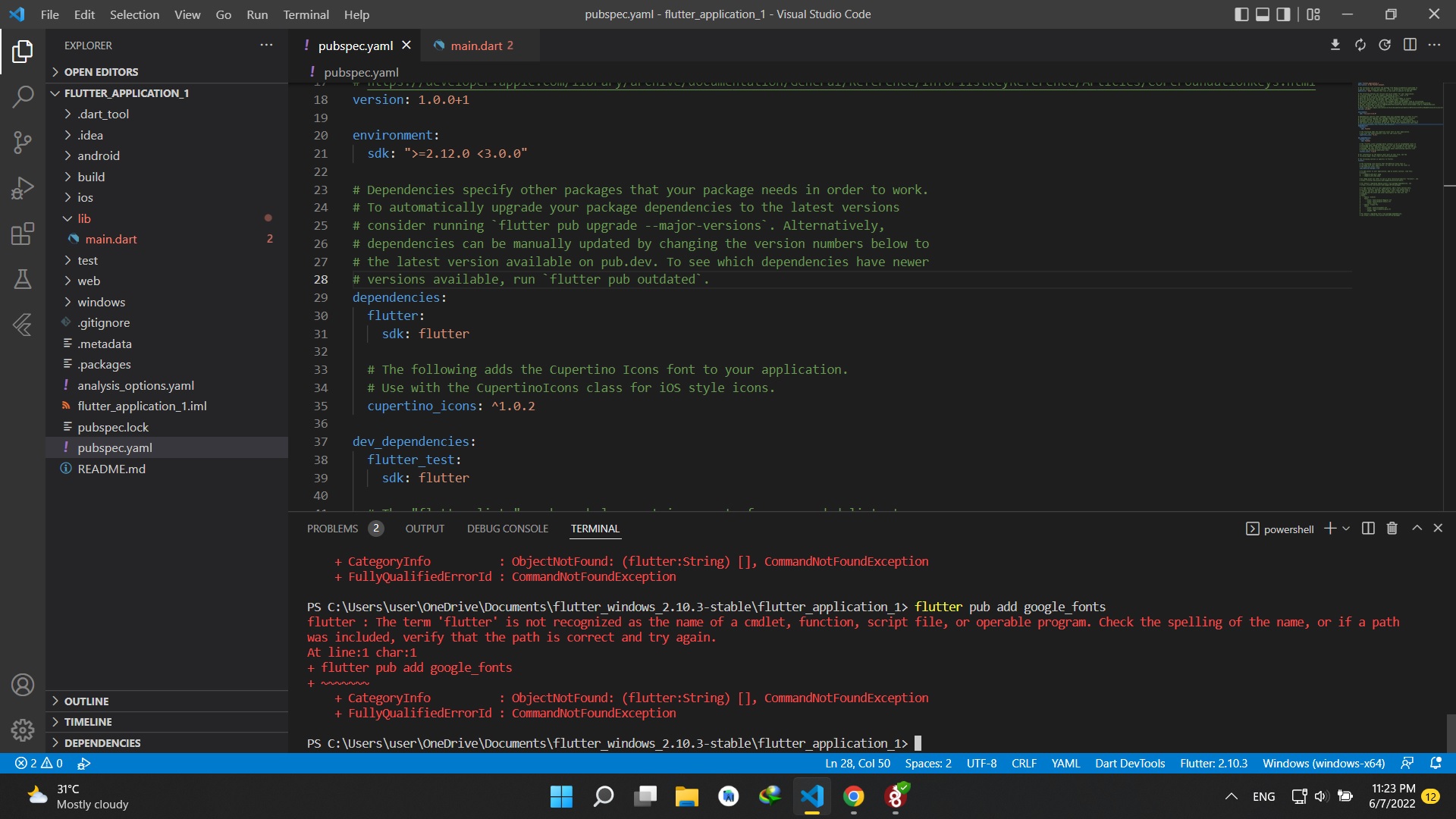Viewport: 1456px width, 819px height.
Task: Expand the DEPENDENCIES section
Action: point(167,743)
